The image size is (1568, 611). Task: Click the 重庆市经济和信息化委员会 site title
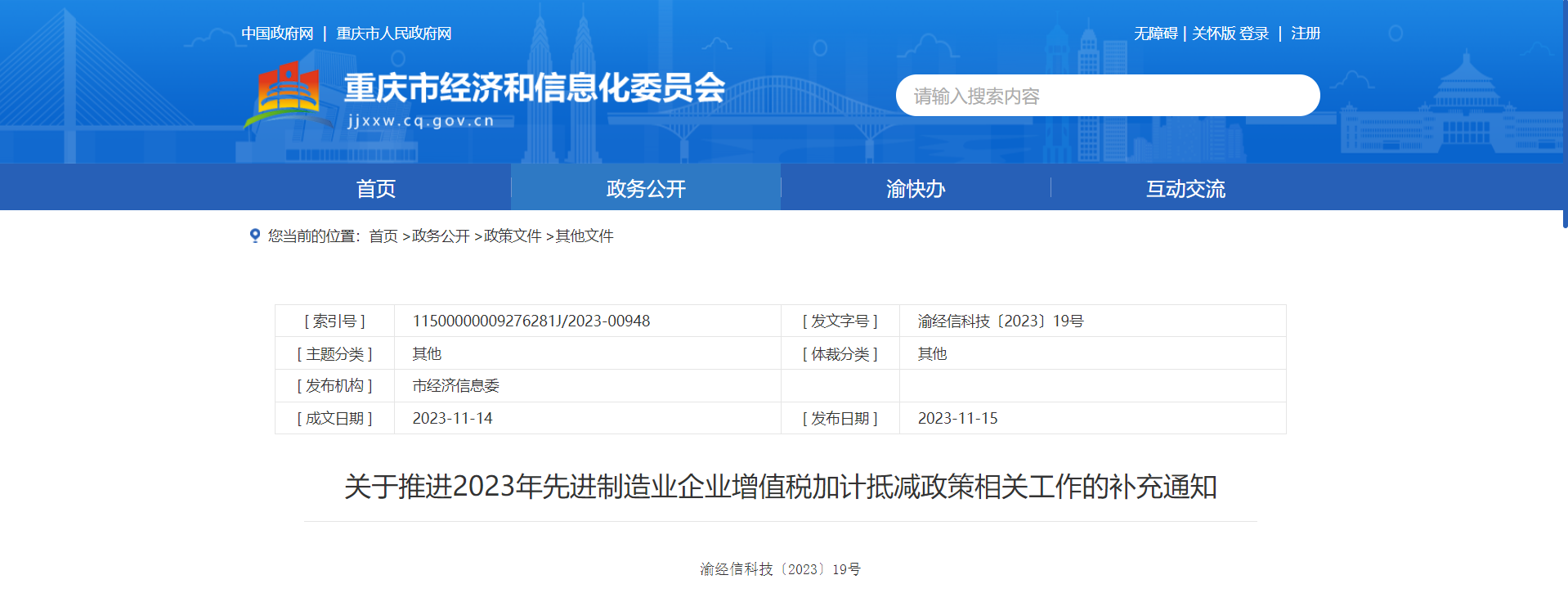(534, 88)
